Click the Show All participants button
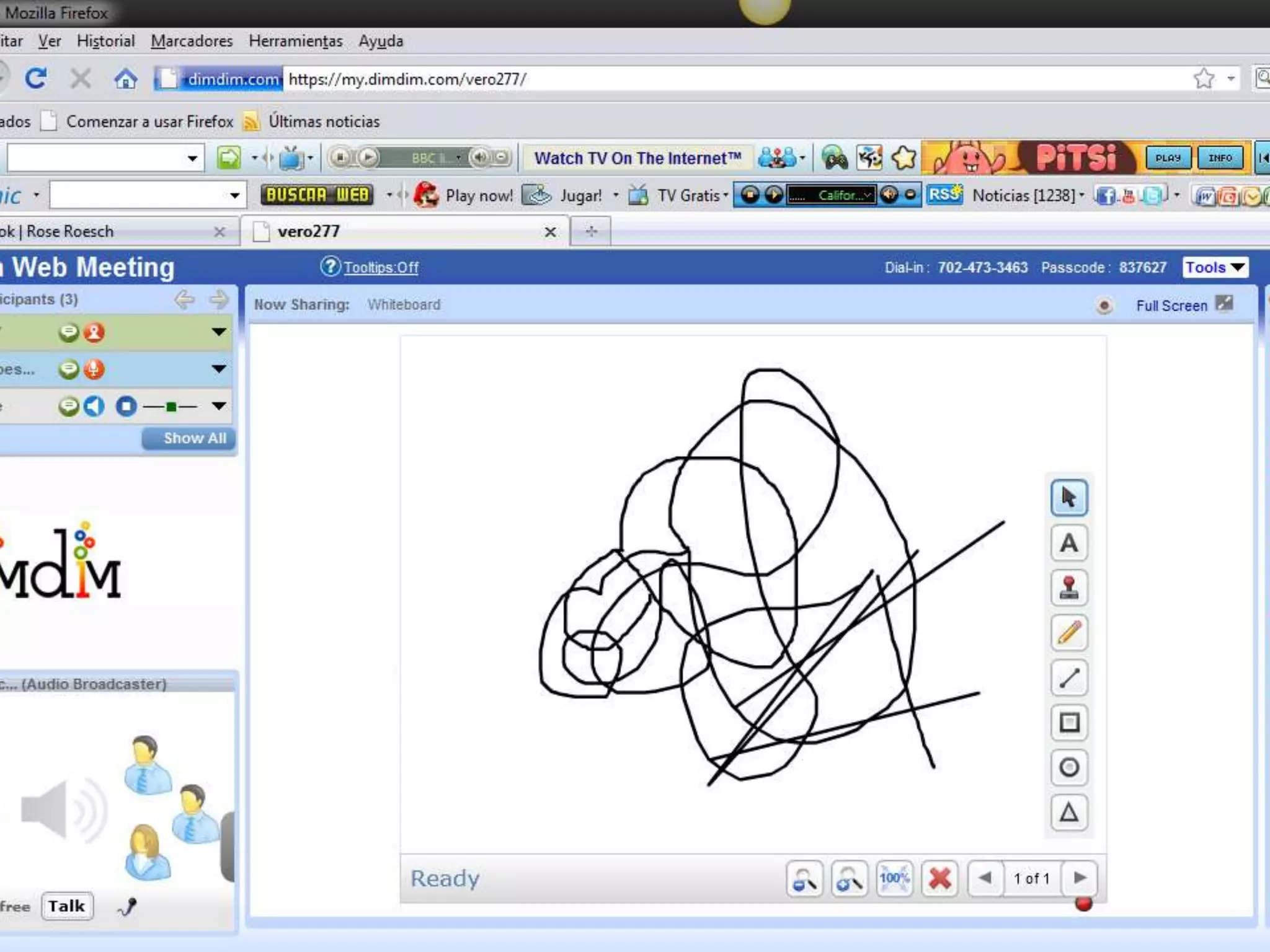This screenshot has width=1270, height=952. point(189,439)
